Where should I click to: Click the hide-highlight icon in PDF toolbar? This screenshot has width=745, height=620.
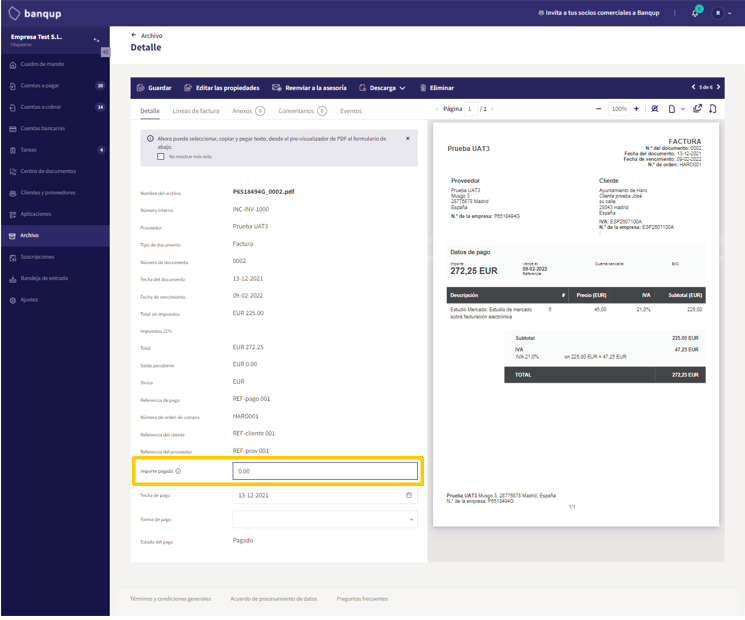coord(655,109)
